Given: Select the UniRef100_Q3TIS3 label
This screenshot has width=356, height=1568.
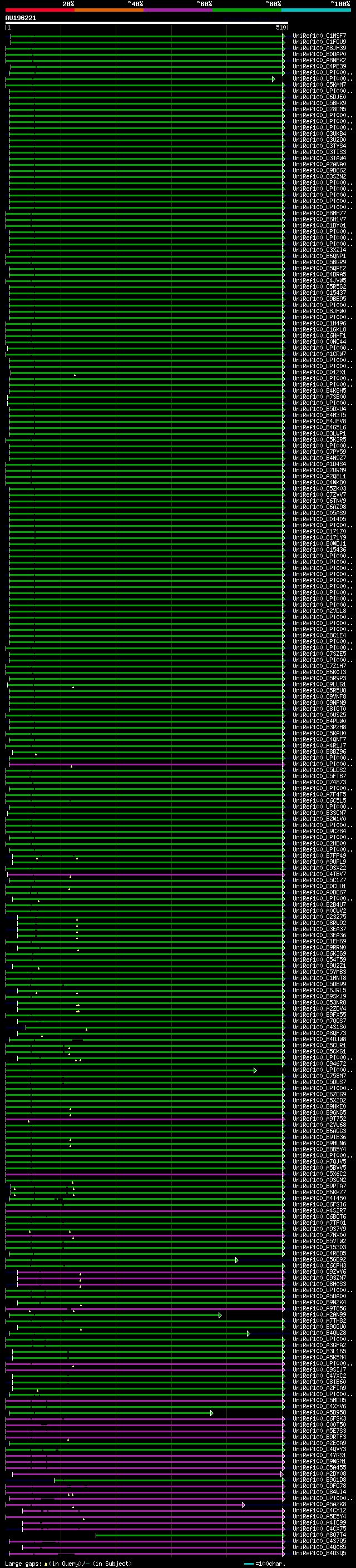Looking at the screenshot, I should 319,152.
